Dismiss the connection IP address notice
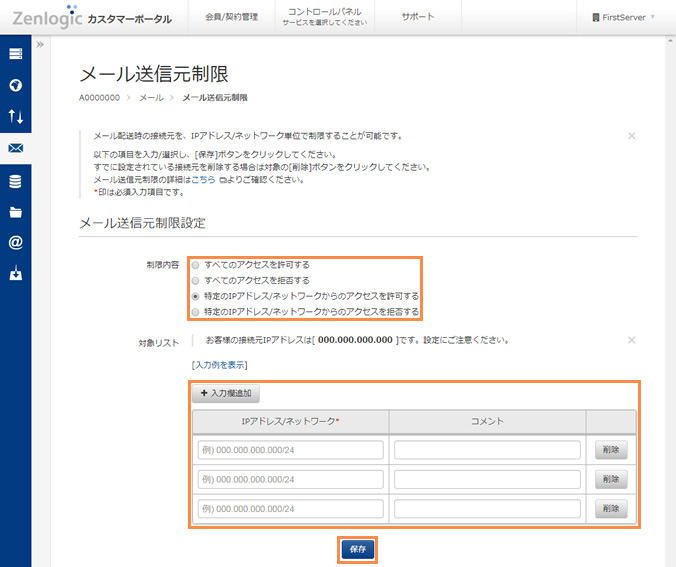The image size is (676, 567). (x=632, y=340)
